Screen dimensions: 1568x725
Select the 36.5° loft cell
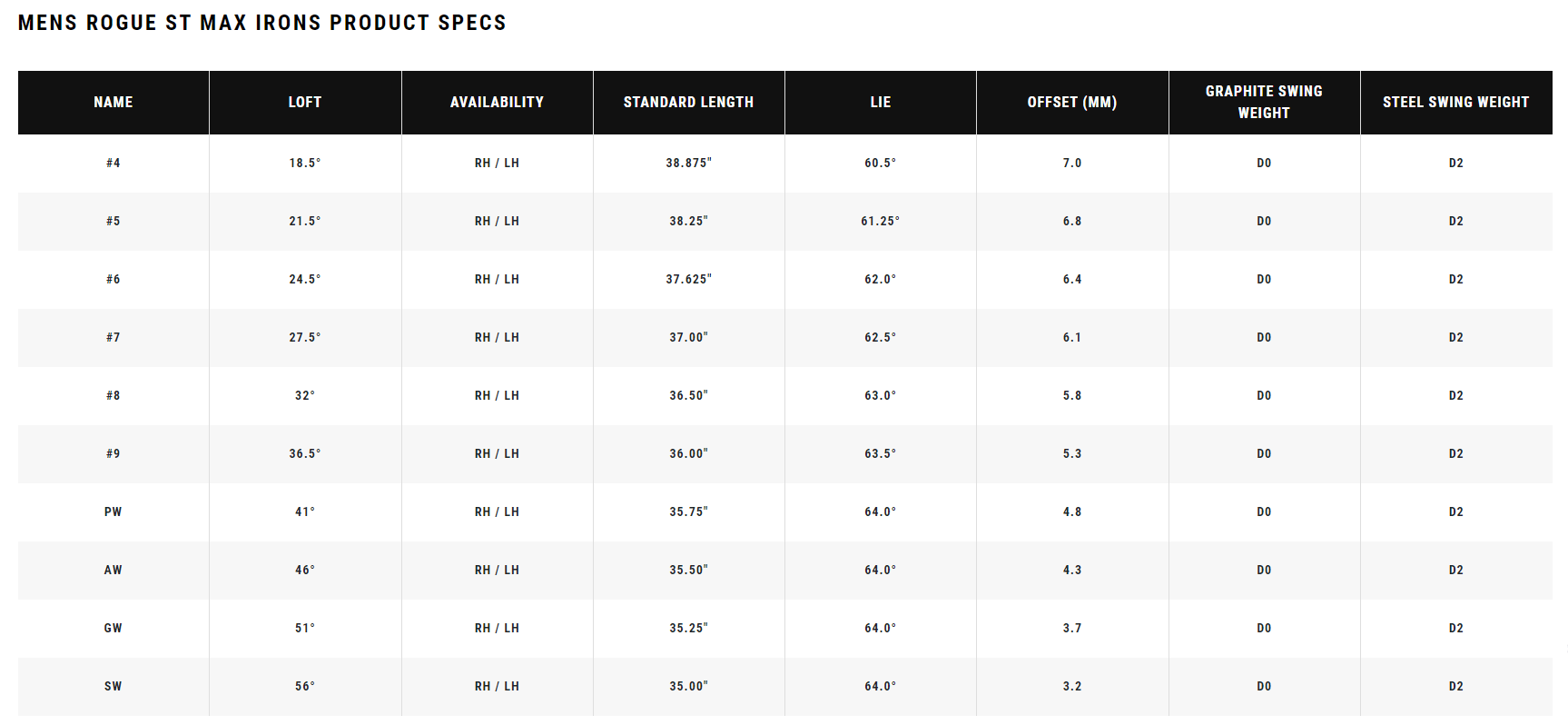[305, 454]
